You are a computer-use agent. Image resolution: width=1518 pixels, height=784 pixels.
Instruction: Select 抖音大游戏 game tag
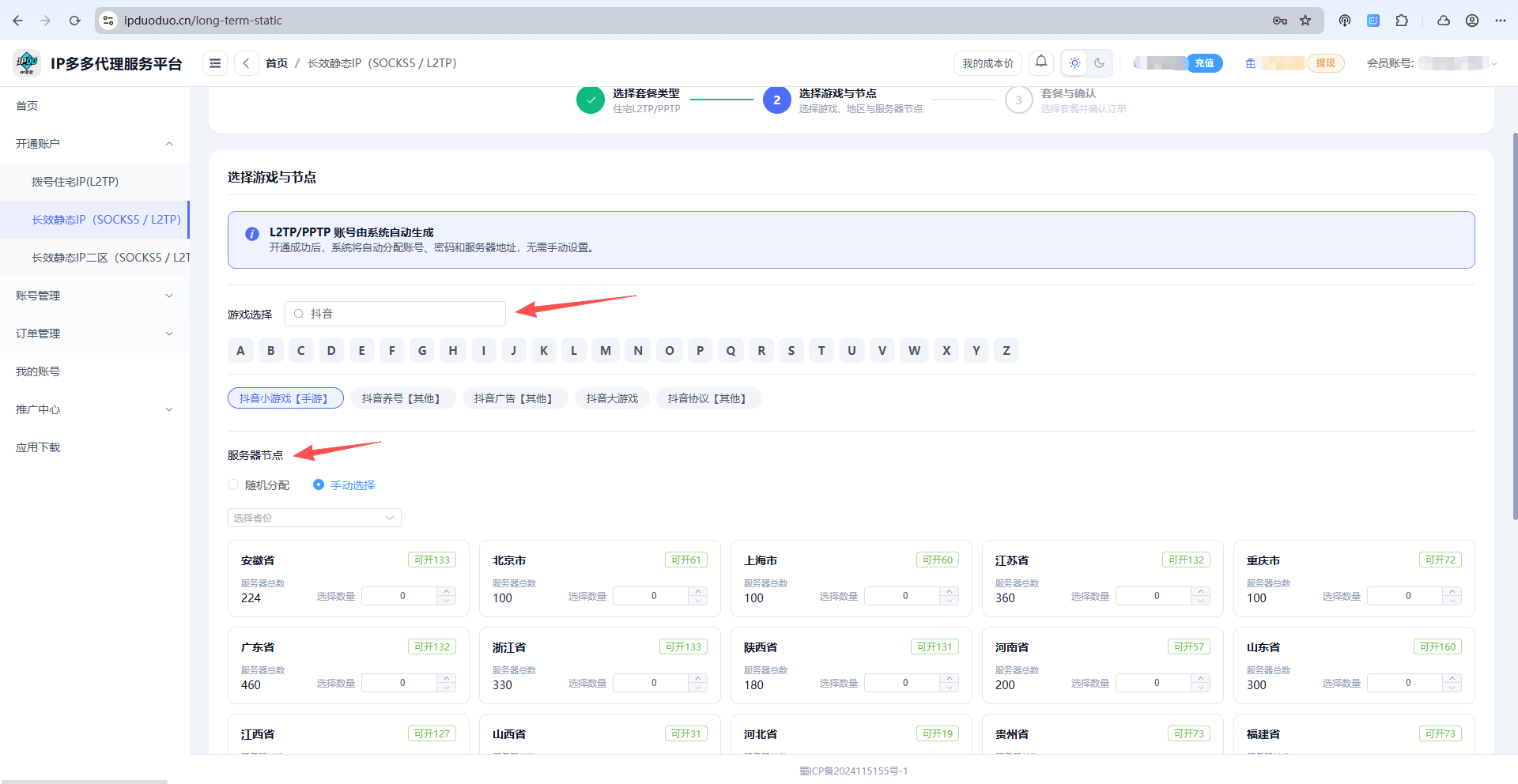coord(612,398)
